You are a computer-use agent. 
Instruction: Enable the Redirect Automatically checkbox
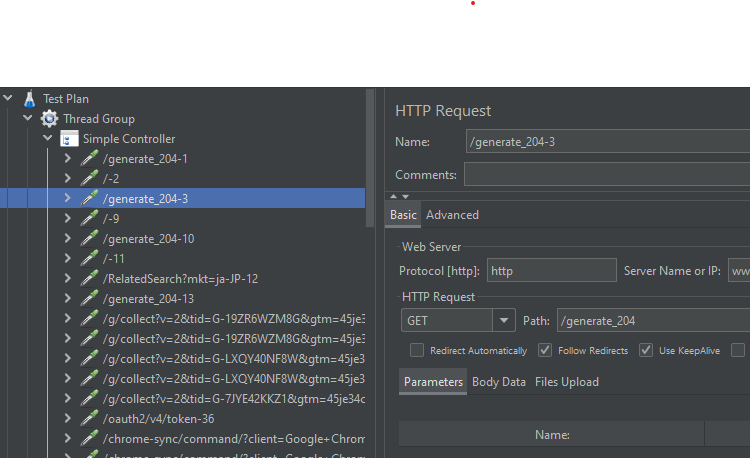point(417,351)
